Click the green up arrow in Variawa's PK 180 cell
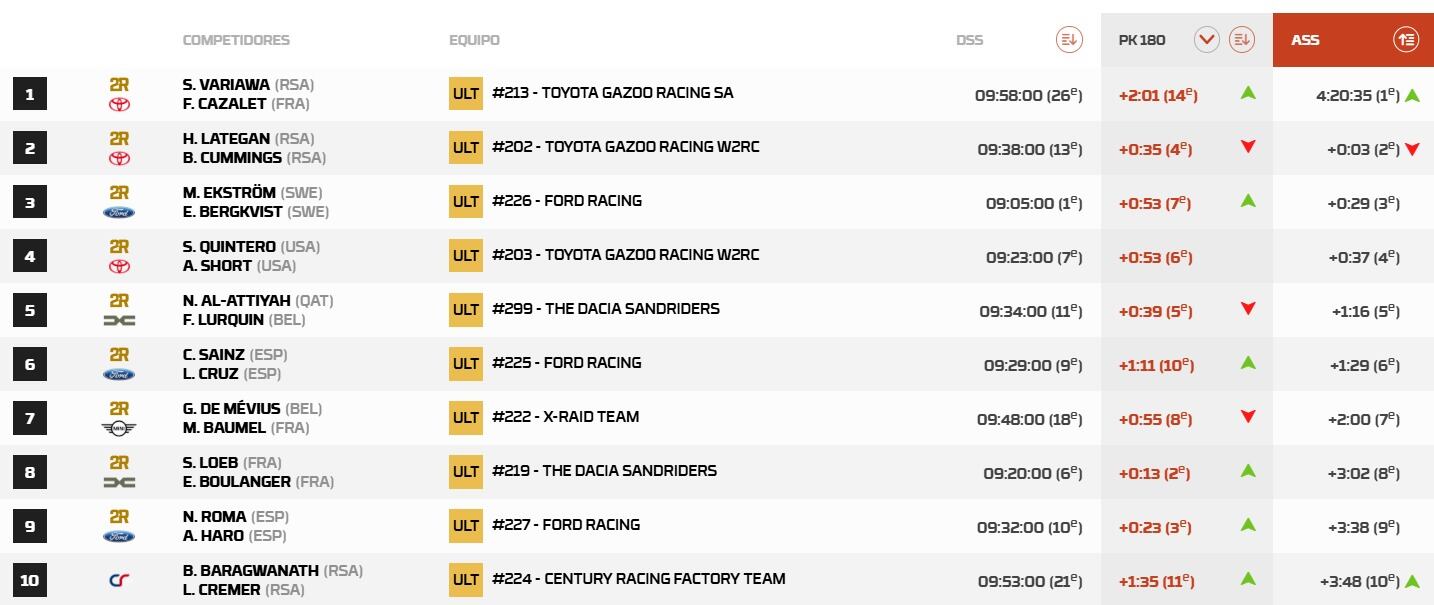The width and height of the screenshot is (1434, 605). 1247,93
